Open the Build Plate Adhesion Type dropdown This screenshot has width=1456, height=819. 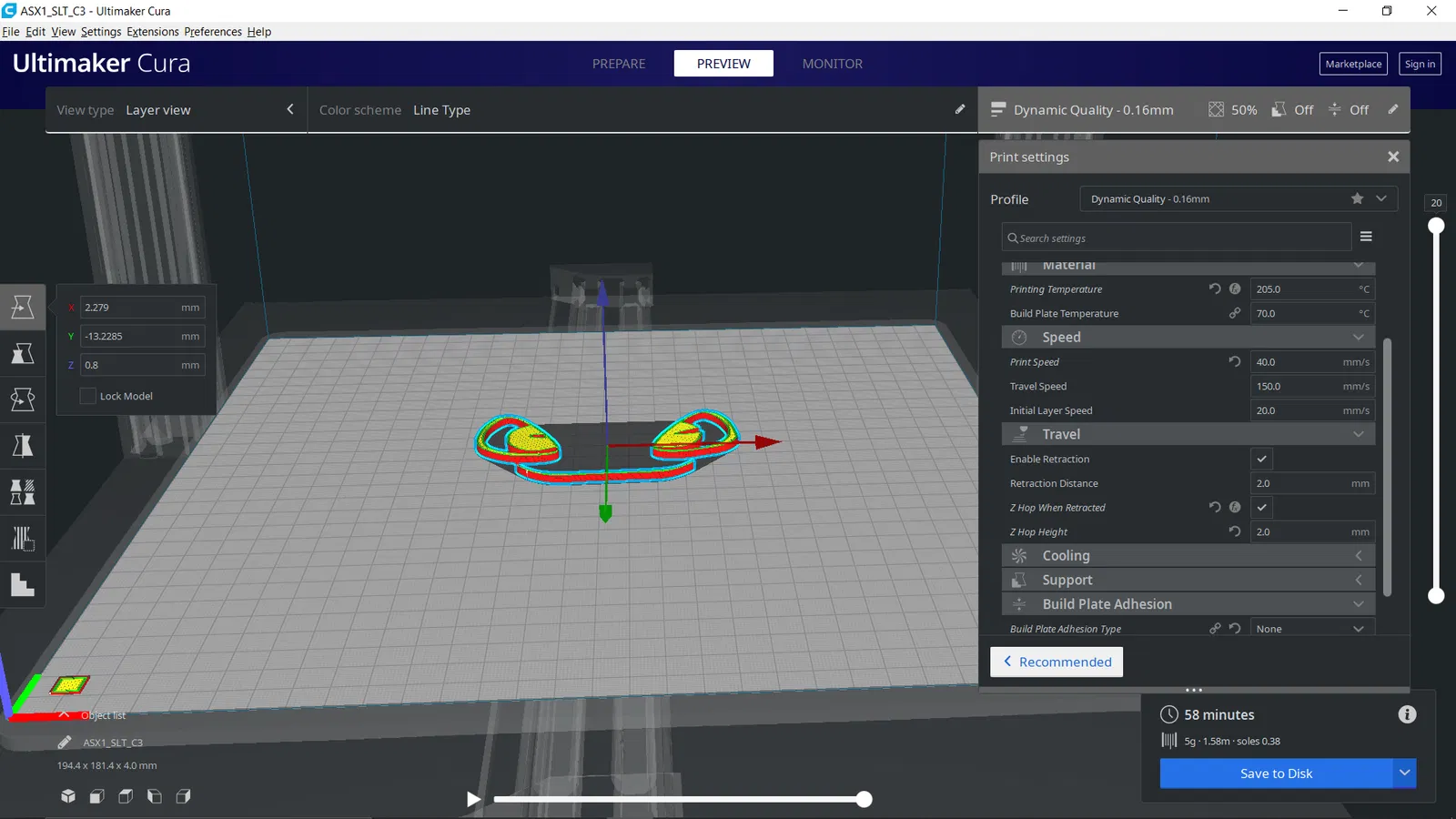(x=1312, y=629)
